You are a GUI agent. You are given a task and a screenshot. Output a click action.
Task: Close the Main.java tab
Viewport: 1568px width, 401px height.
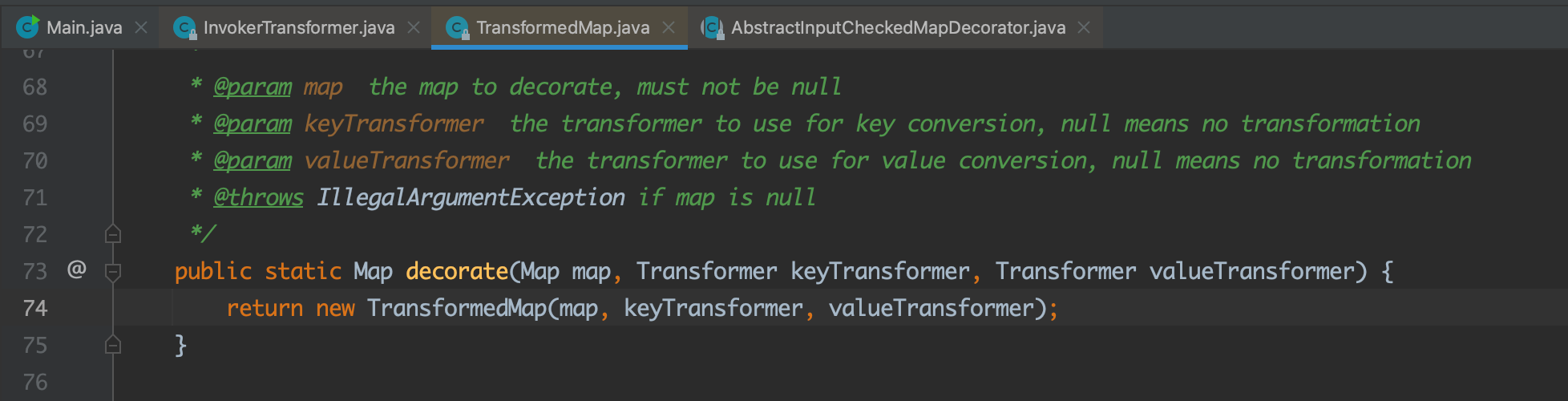141,27
